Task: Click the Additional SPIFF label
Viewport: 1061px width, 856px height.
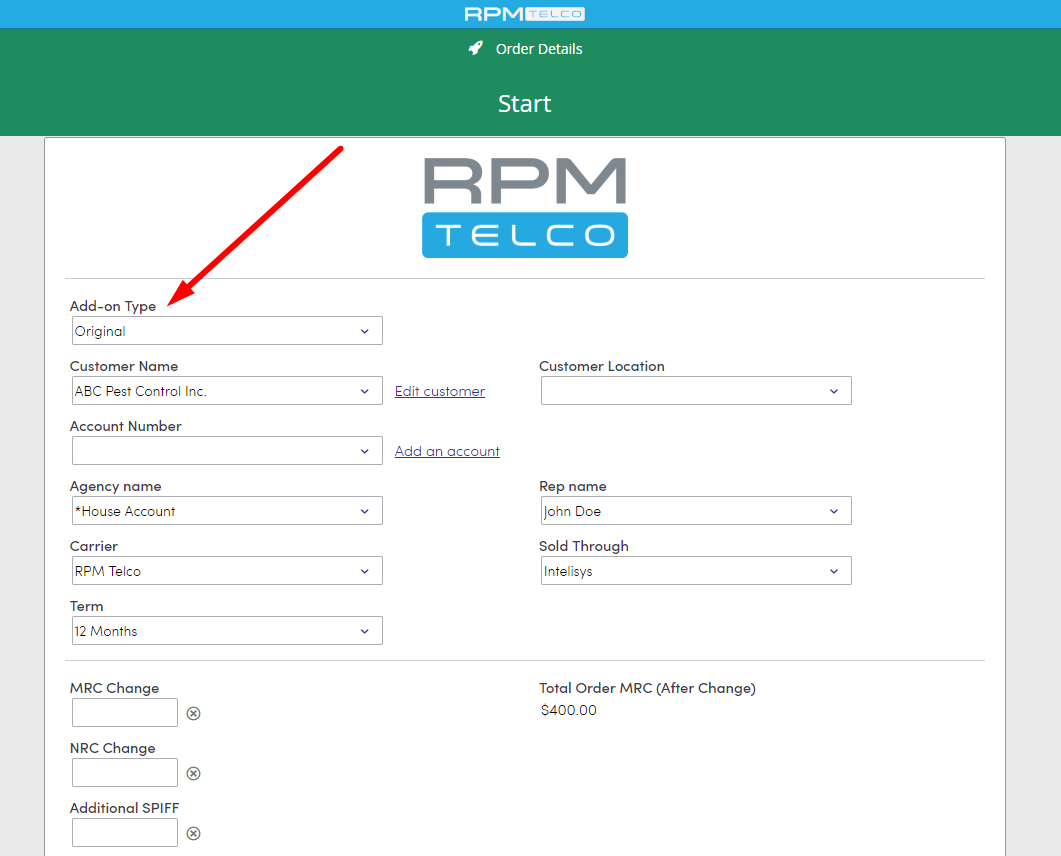Action: pyautogui.click(x=125, y=808)
